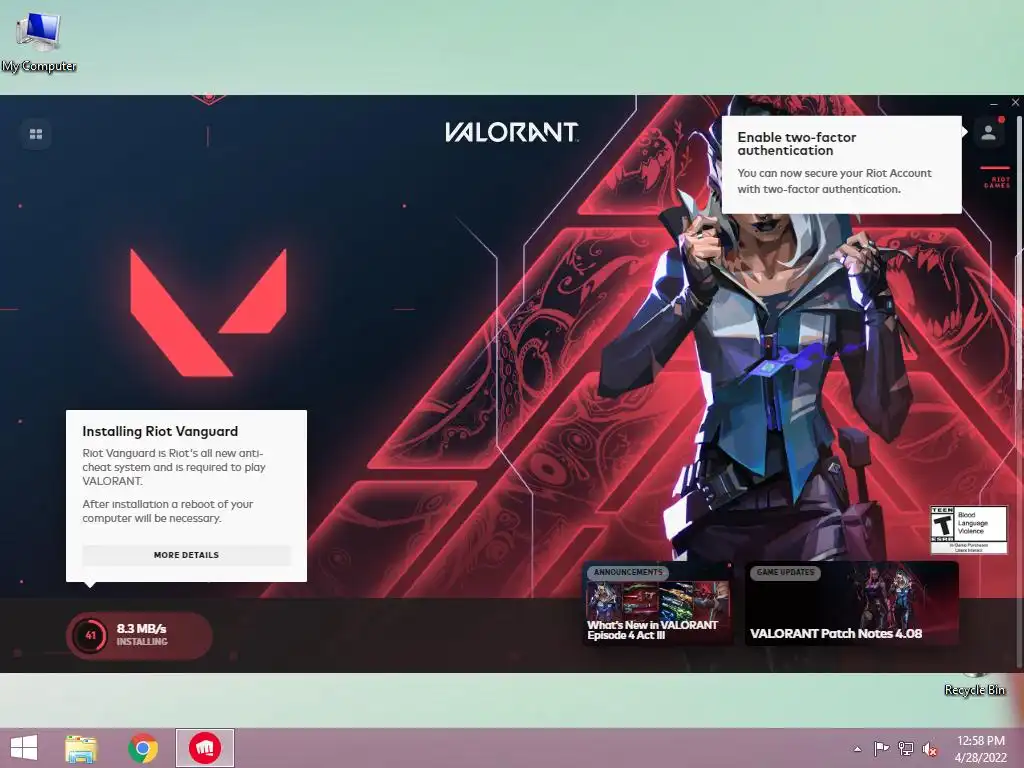Select the My Computer desktop icon
1024x768 pixels.
click(39, 42)
